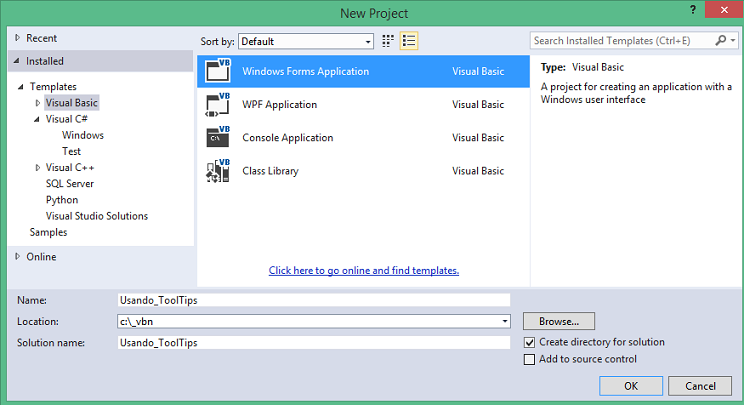The image size is (744, 405).
Task: Click the Visual C# tree label
Action: (x=66, y=119)
